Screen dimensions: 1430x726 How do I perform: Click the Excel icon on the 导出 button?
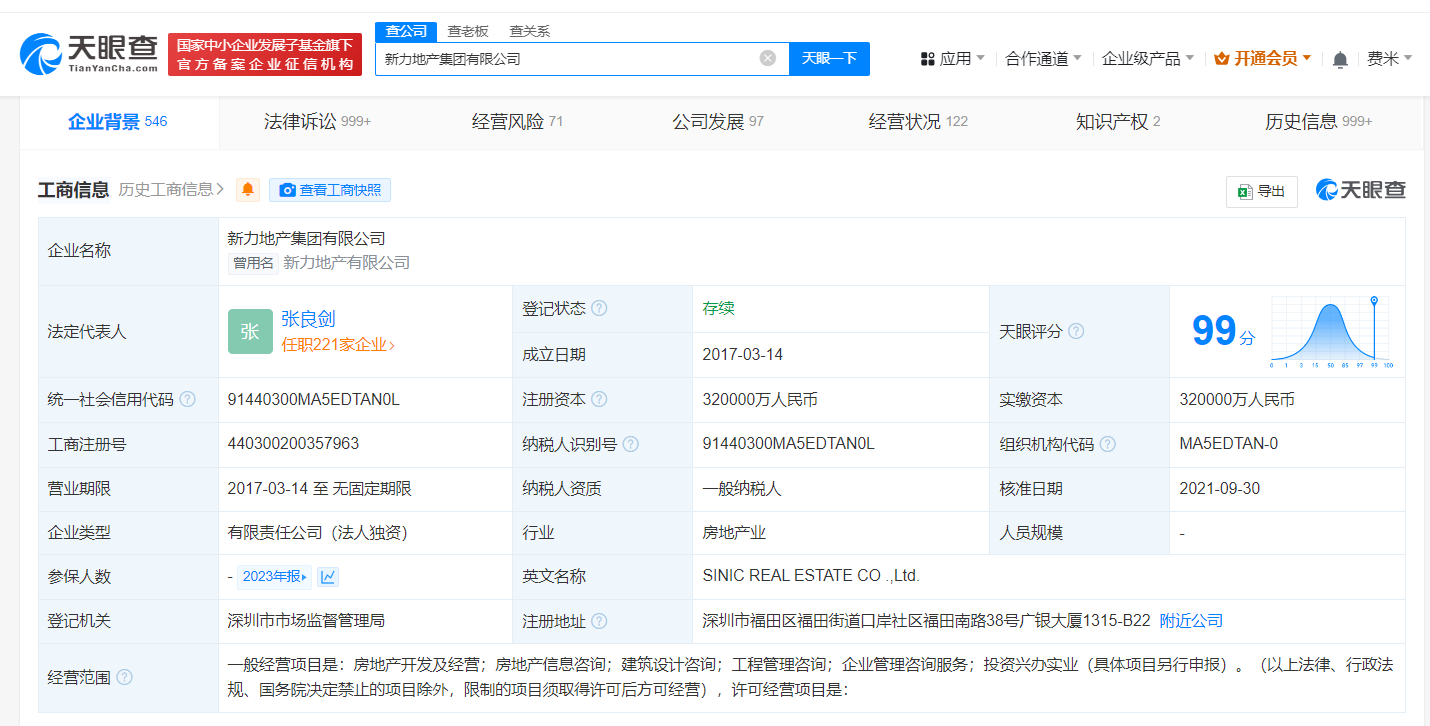coord(1247,191)
